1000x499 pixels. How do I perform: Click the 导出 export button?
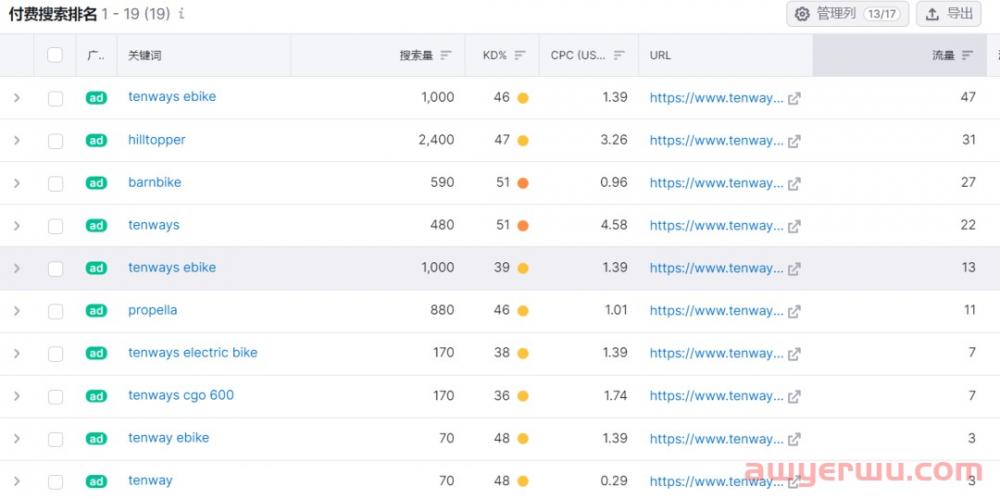949,14
